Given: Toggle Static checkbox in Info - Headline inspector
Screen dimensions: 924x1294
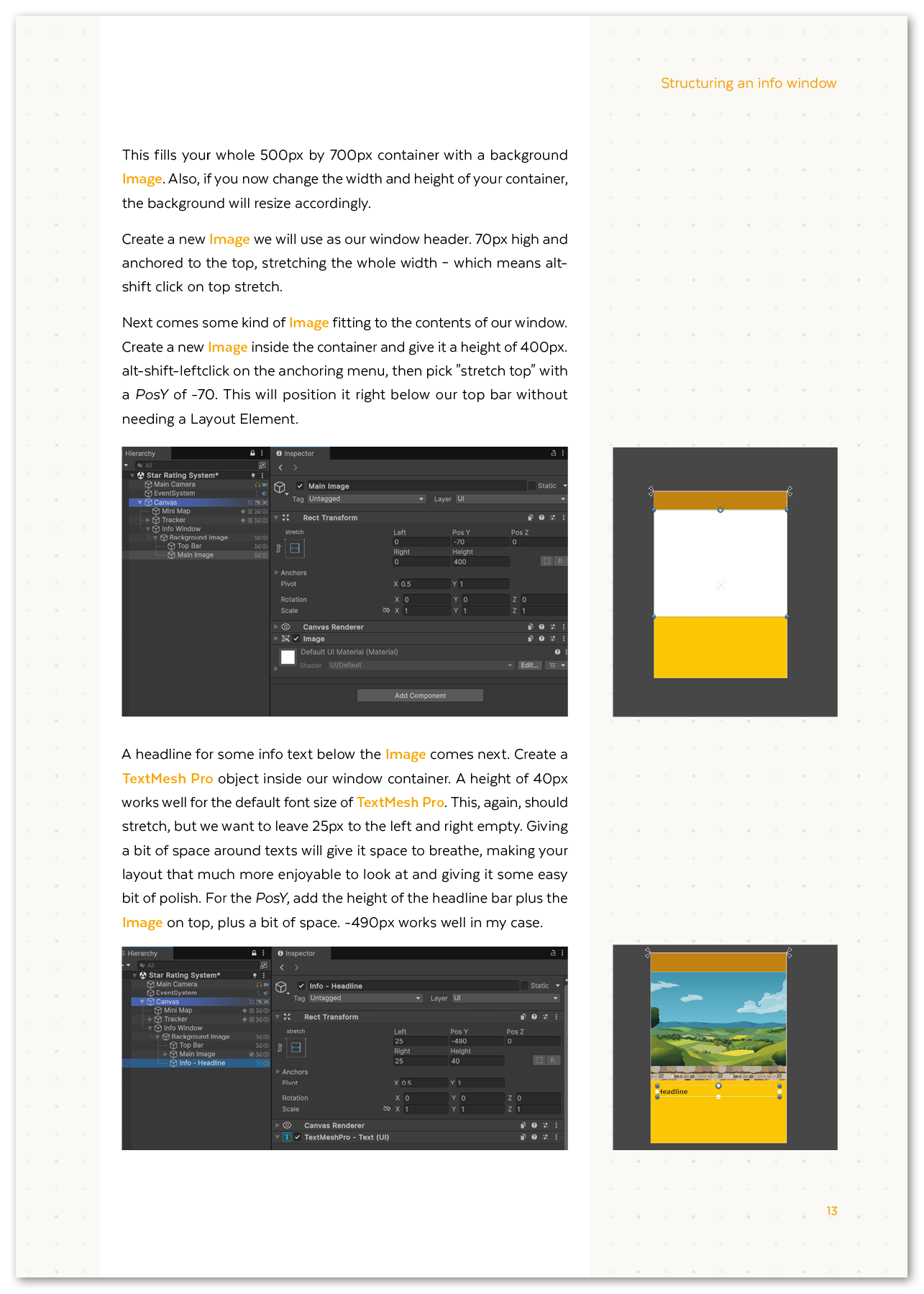Looking at the screenshot, I should pyautogui.click(x=524, y=985).
